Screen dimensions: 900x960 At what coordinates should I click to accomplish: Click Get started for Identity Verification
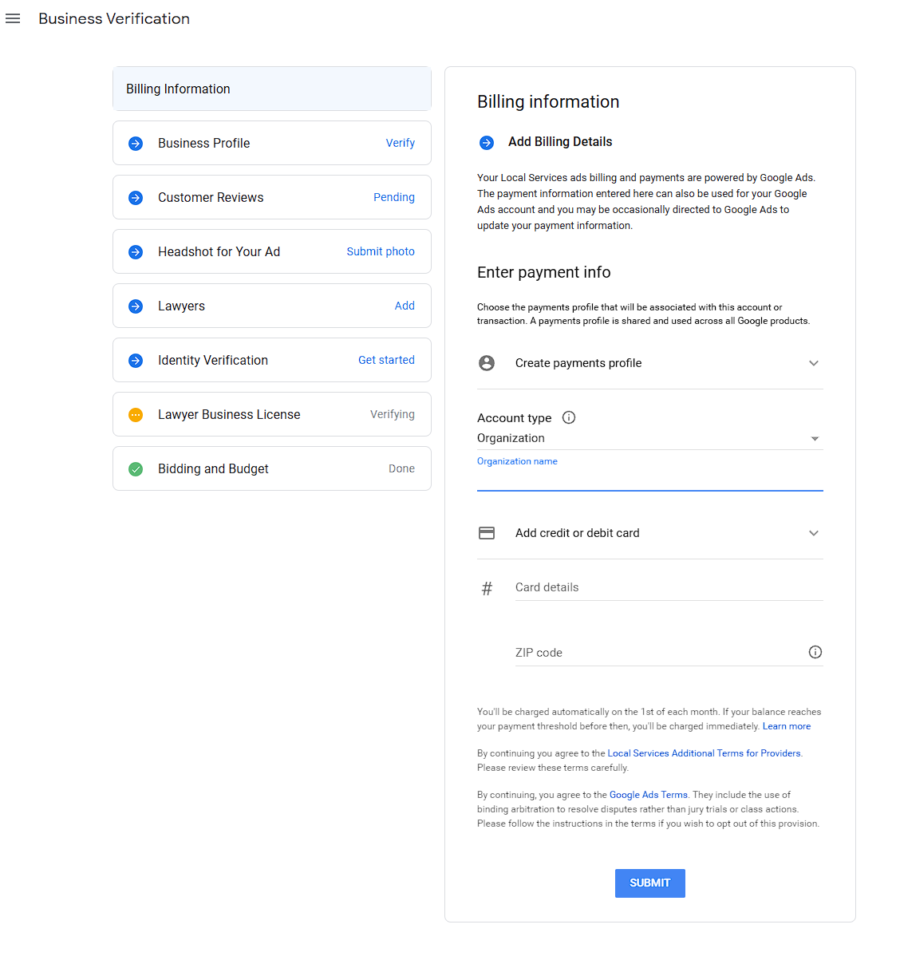click(386, 360)
